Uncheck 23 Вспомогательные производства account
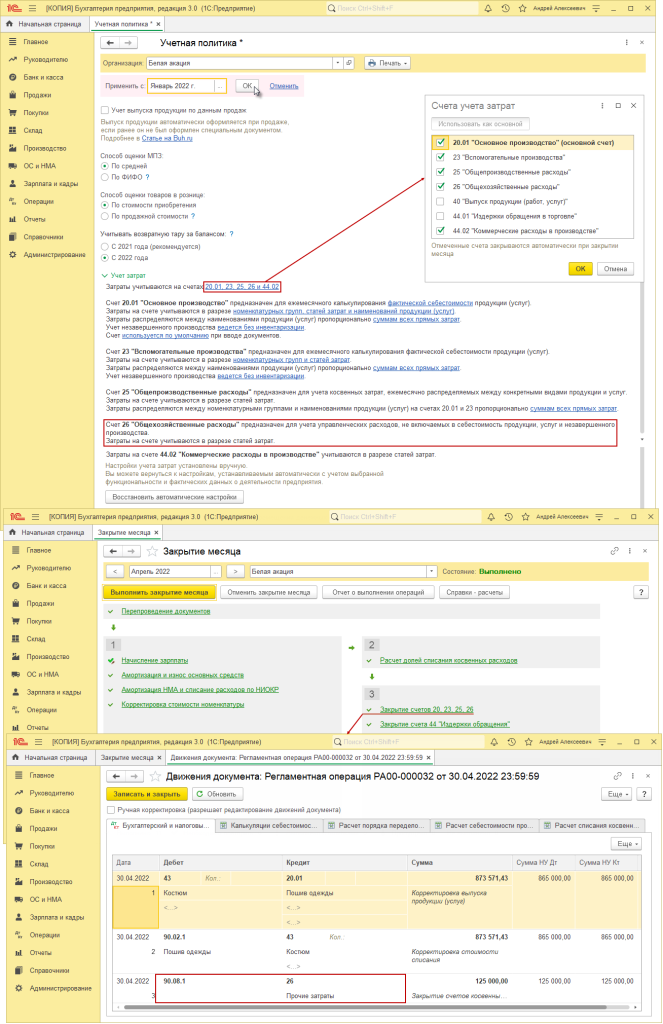This screenshot has width=663, height=1024. (x=440, y=157)
